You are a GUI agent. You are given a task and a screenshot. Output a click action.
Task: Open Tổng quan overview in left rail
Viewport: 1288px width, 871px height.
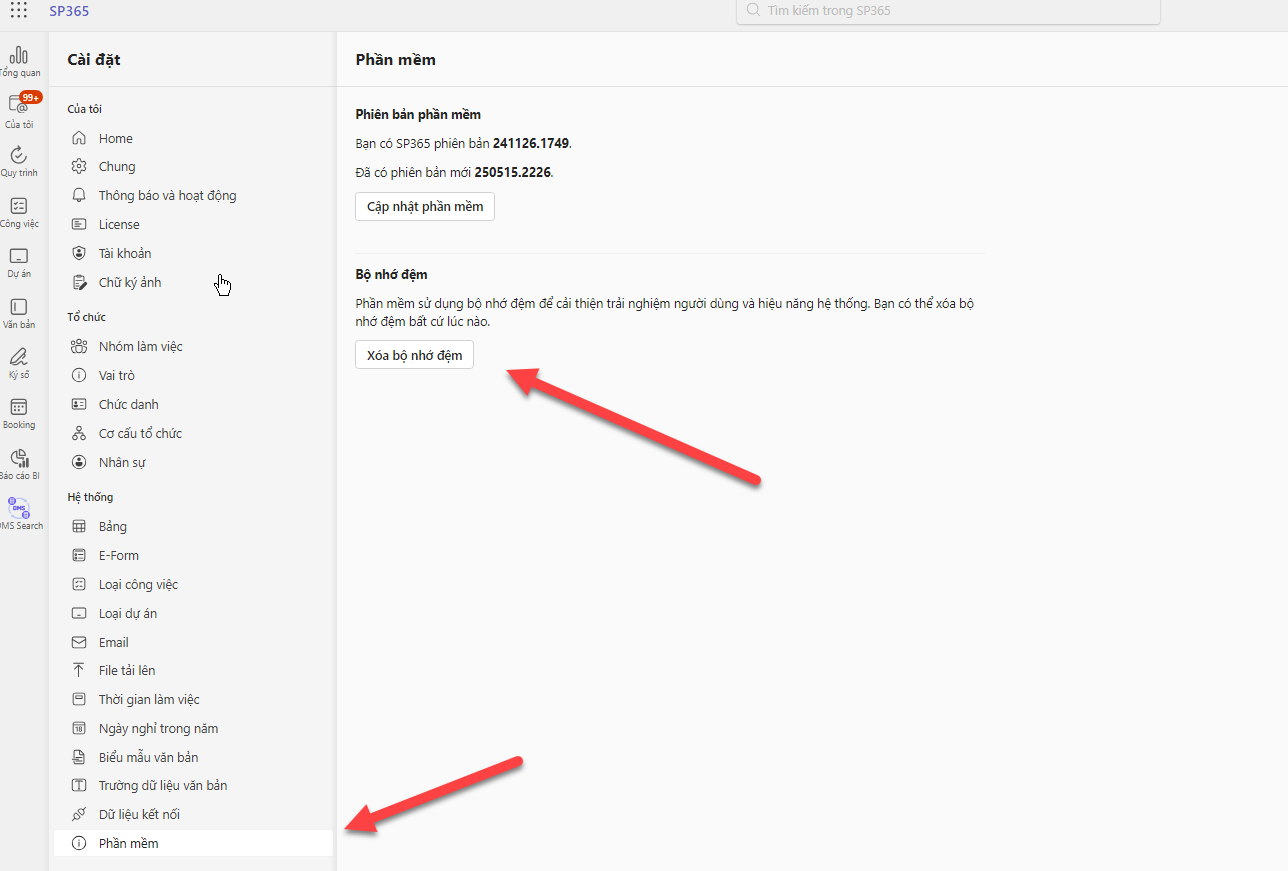[19, 61]
